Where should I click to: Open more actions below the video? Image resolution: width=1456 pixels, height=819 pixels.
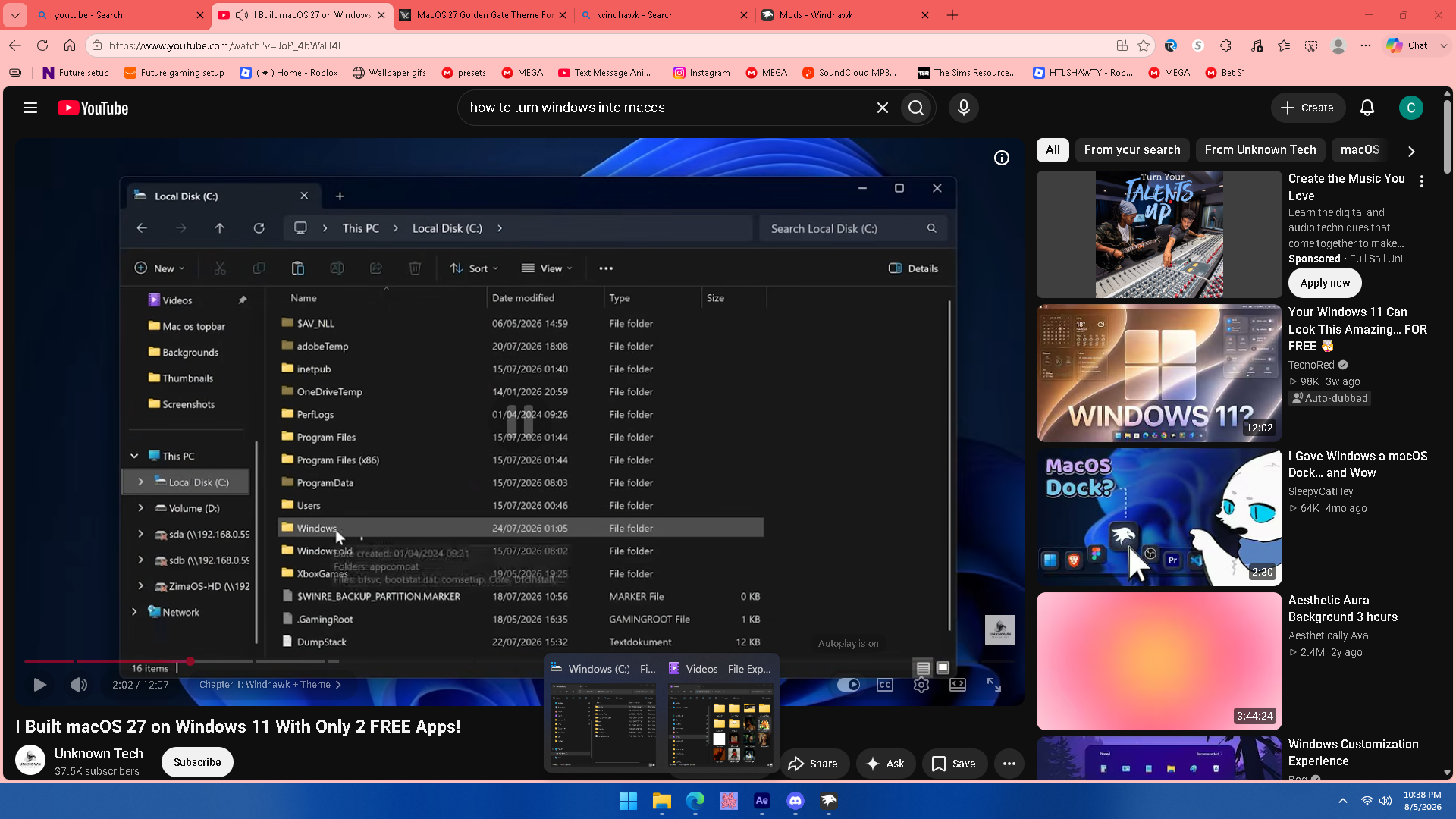coord(1009,764)
